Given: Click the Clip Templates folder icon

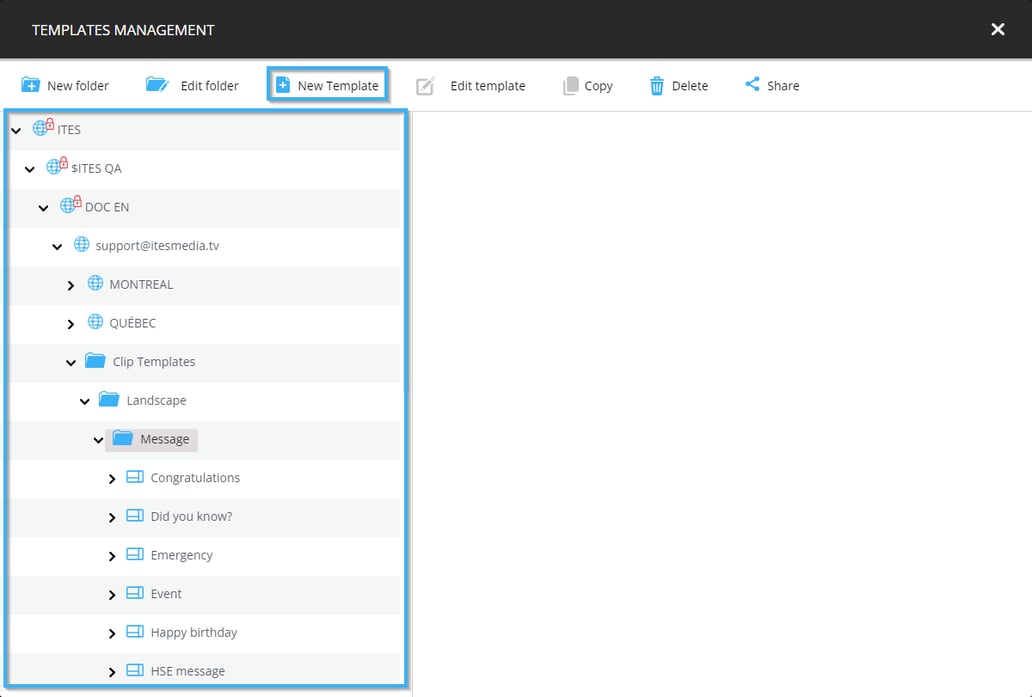Looking at the screenshot, I should (95, 361).
